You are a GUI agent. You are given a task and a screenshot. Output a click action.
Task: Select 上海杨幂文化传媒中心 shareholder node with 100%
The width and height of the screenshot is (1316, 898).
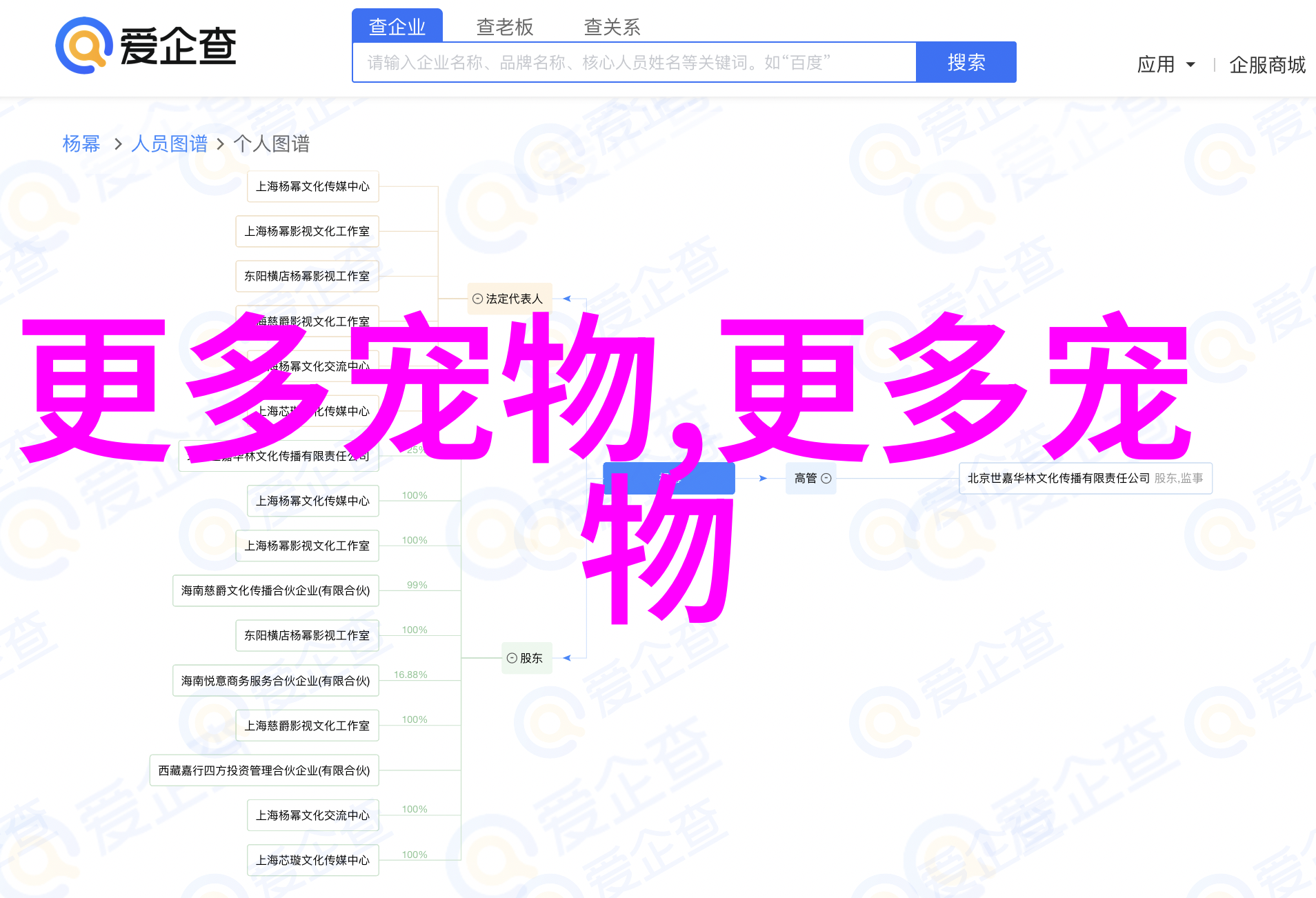(313, 501)
